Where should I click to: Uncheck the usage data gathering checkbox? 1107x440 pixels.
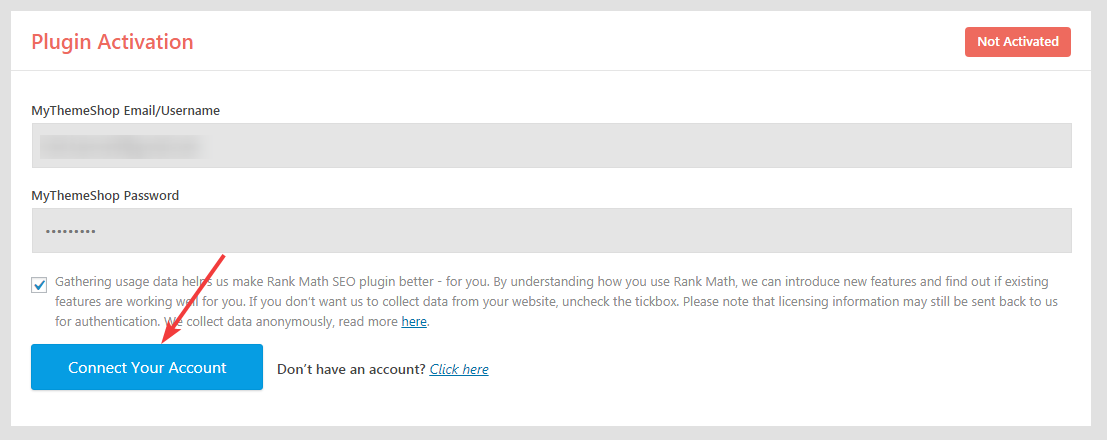(x=40, y=285)
